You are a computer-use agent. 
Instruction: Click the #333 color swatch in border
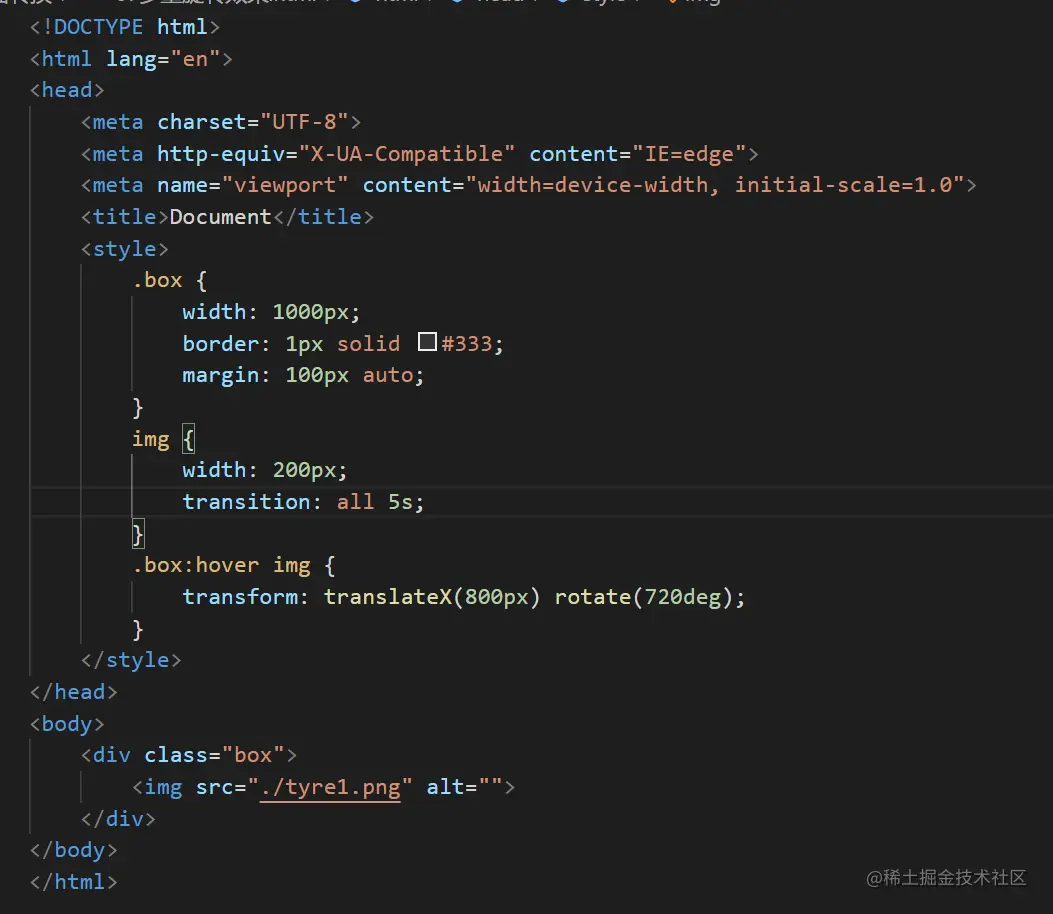[x=427, y=342]
